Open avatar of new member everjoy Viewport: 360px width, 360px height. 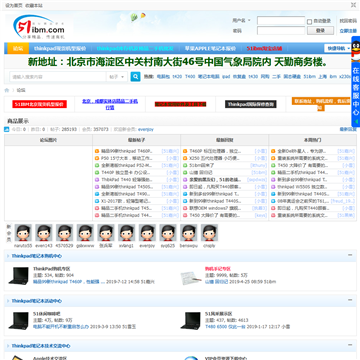[147, 233]
